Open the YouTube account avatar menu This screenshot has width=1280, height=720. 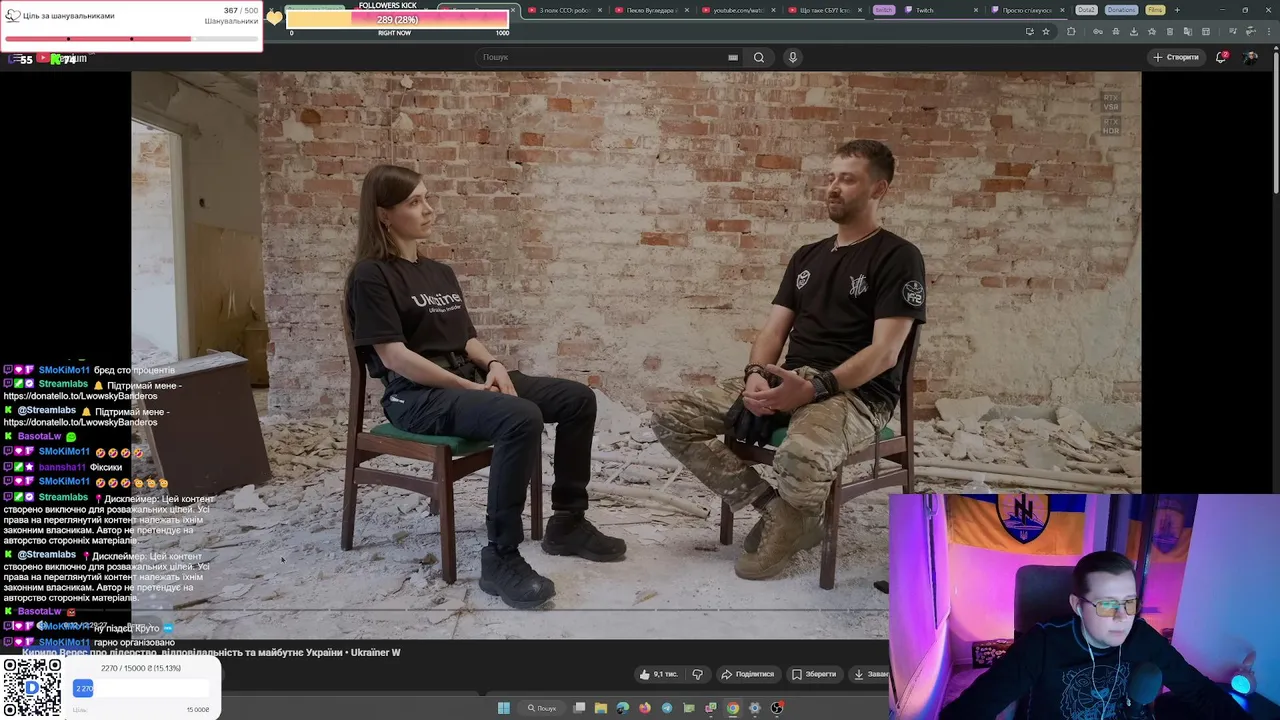pos(1251,57)
